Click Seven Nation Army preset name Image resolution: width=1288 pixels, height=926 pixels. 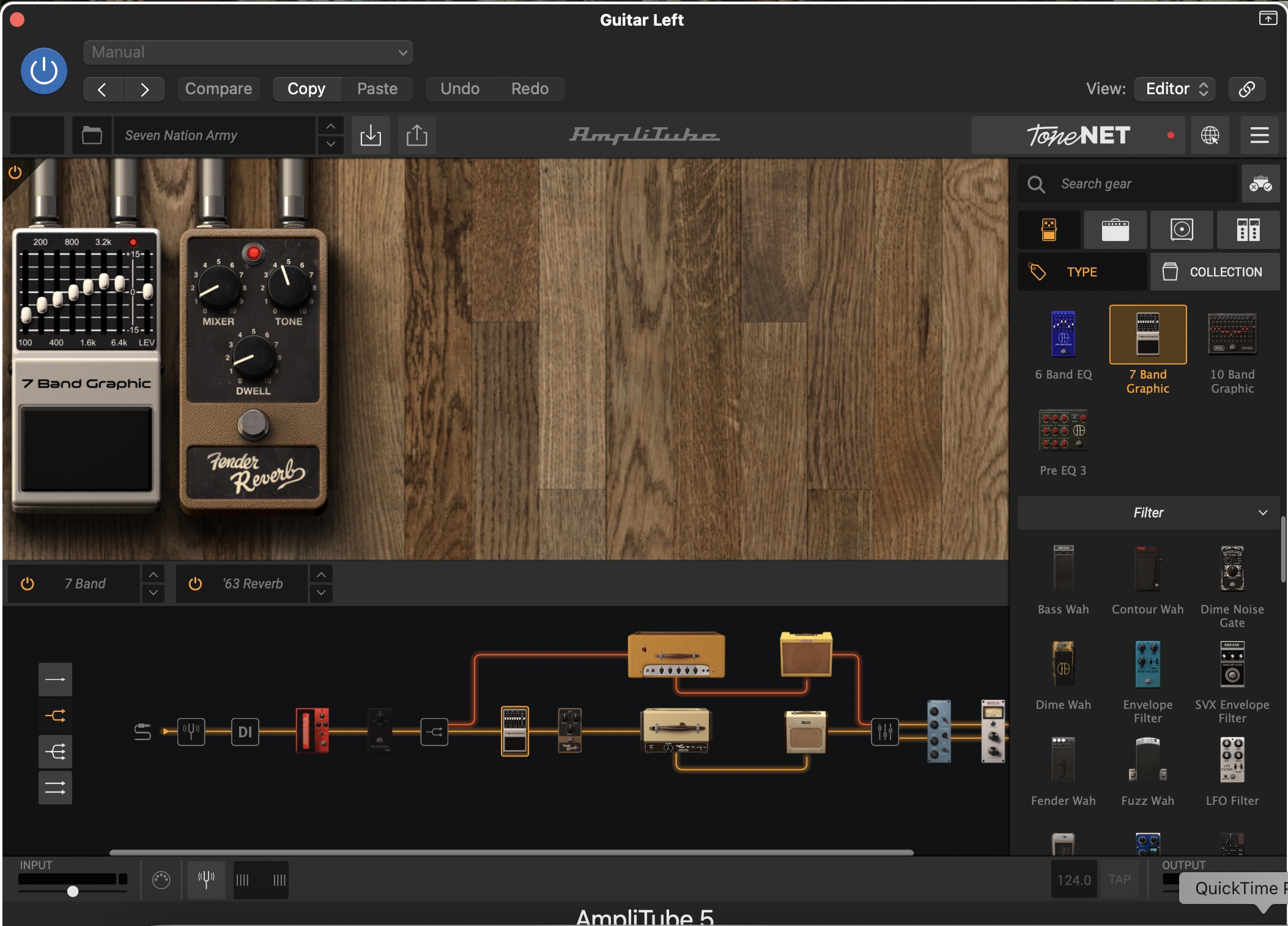tap(214, 135)
